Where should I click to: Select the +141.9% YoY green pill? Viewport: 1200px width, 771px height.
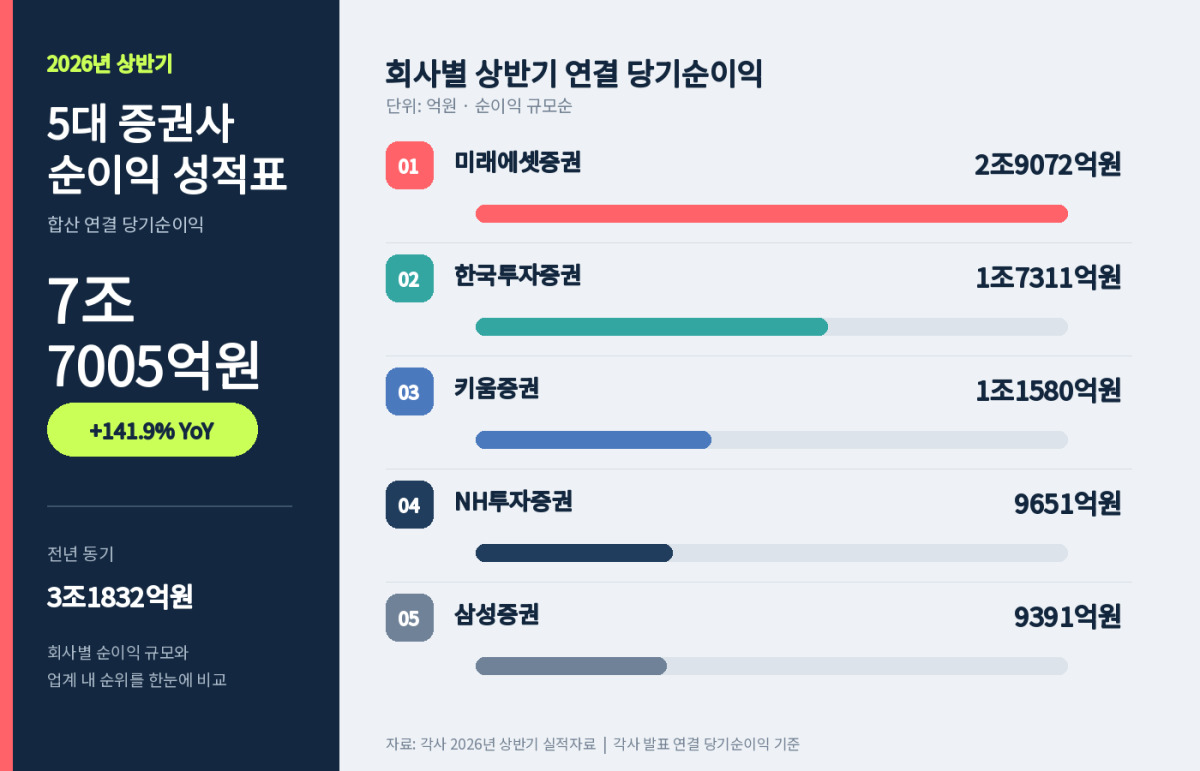[x=152, y=430]
